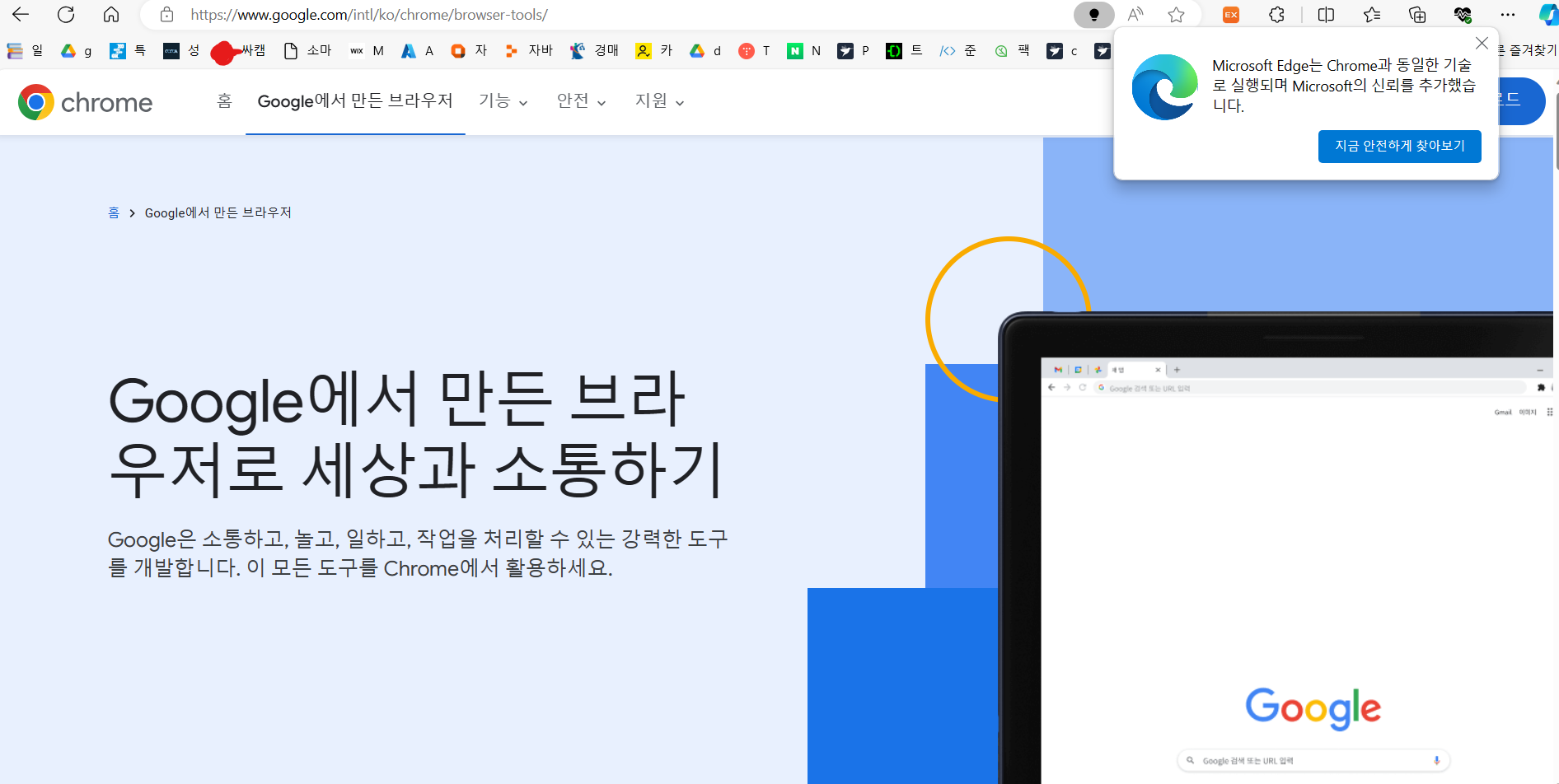Toggle split screen view
Image resolution: width=1559 pixels, height=784 pixels.
(1326, 15)
